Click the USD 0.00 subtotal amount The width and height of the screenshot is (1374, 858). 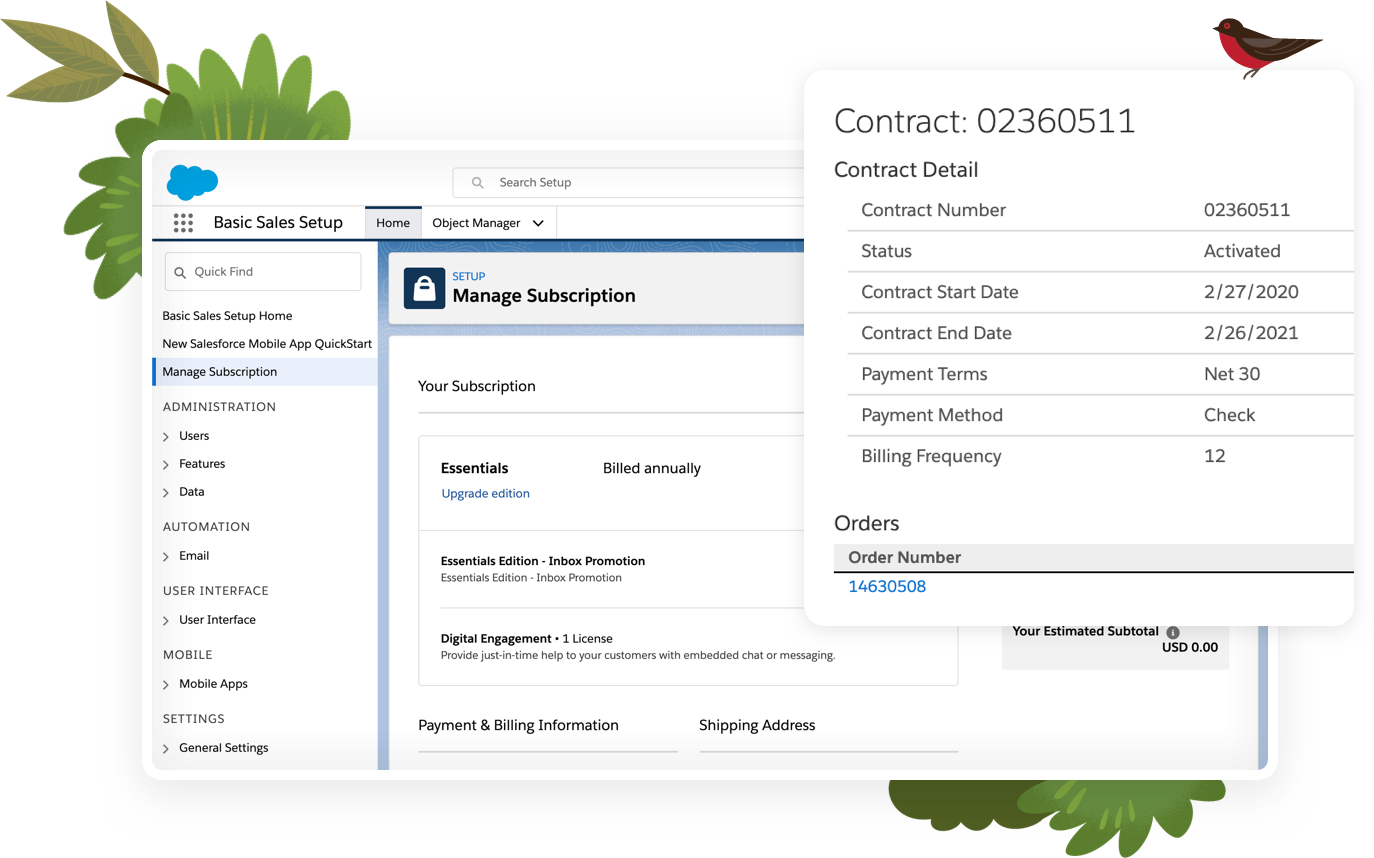click(x=1190, y=647)
